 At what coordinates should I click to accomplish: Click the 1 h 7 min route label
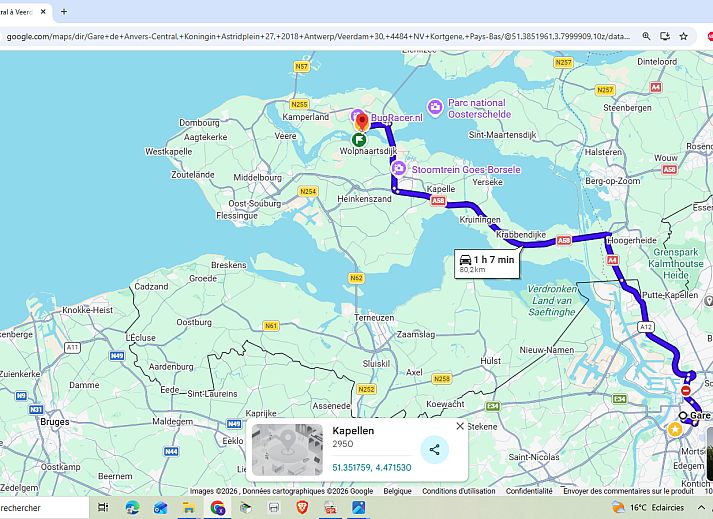[x=488, y=263]
